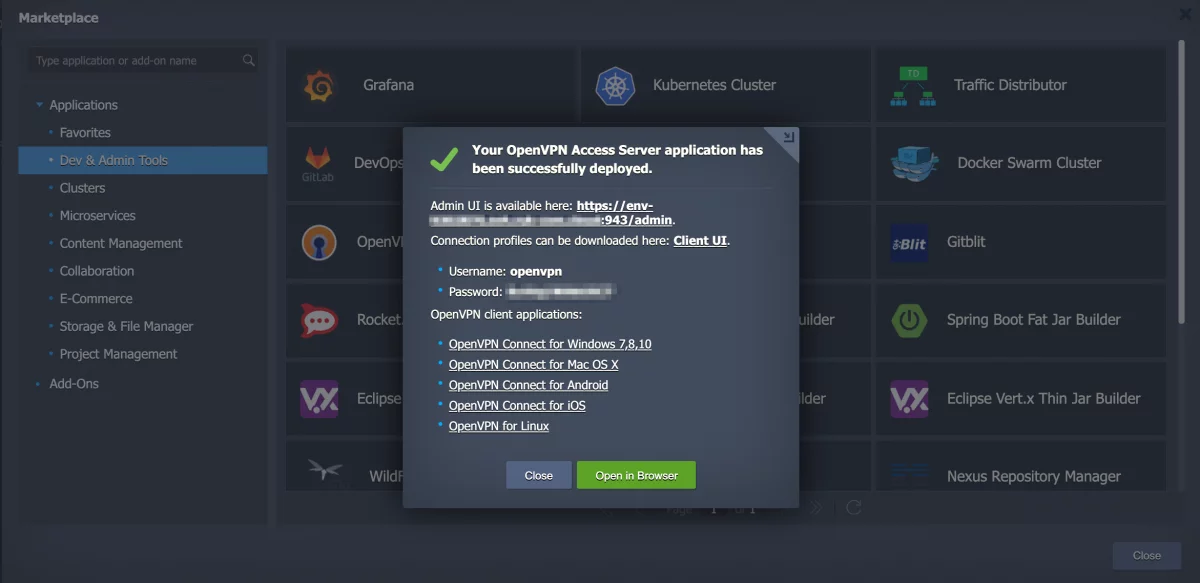This screenshot has width=1200, height=583.
Task: Minimize the deployment dialog with the corner arrow
Action: [x=787, y=137]
